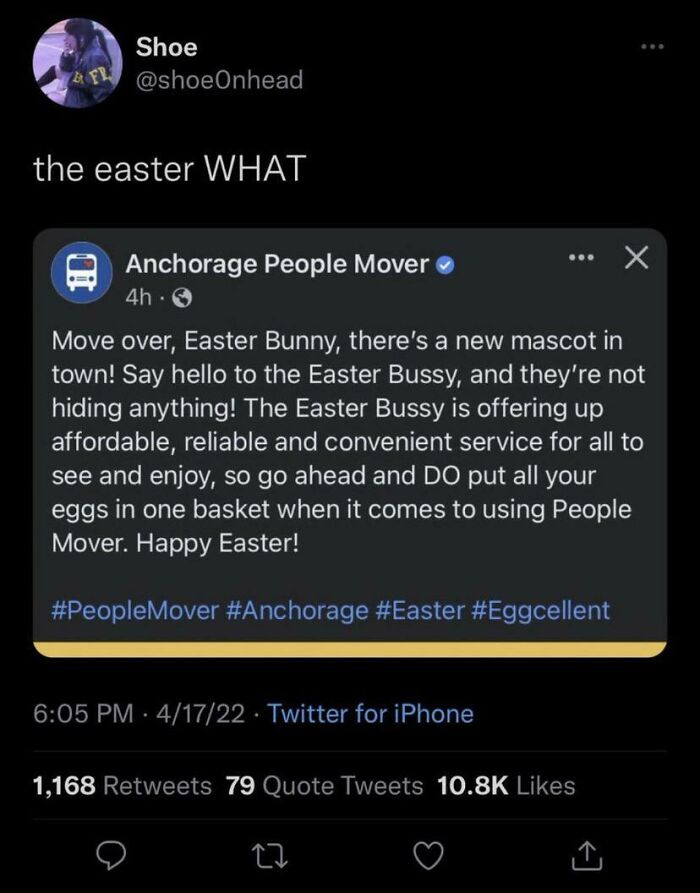Image resolution: width=700 pixels, height=893 pixels.
Task: View the 79 Quote Tweets
Action: pos(324,785)
